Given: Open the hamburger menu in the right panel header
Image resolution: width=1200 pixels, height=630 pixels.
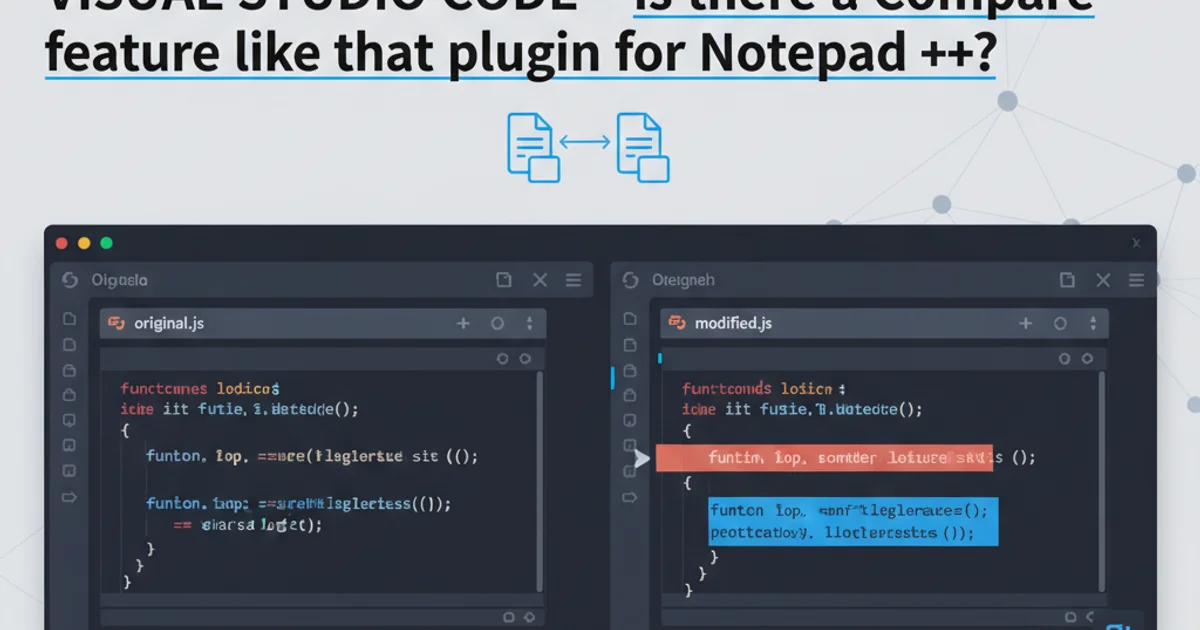Looking at the screenshot, I should [x=1135, y=280].
